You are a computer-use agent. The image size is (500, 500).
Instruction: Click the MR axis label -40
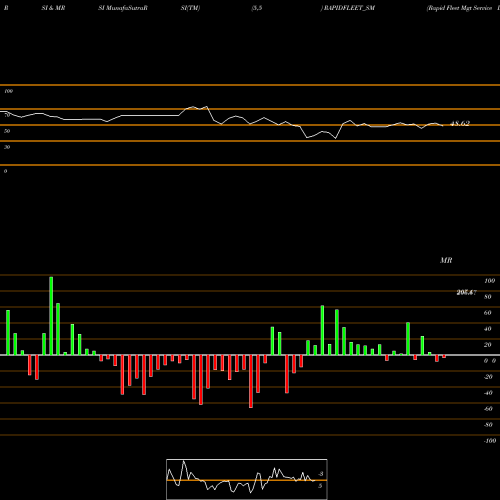point(488,393)
